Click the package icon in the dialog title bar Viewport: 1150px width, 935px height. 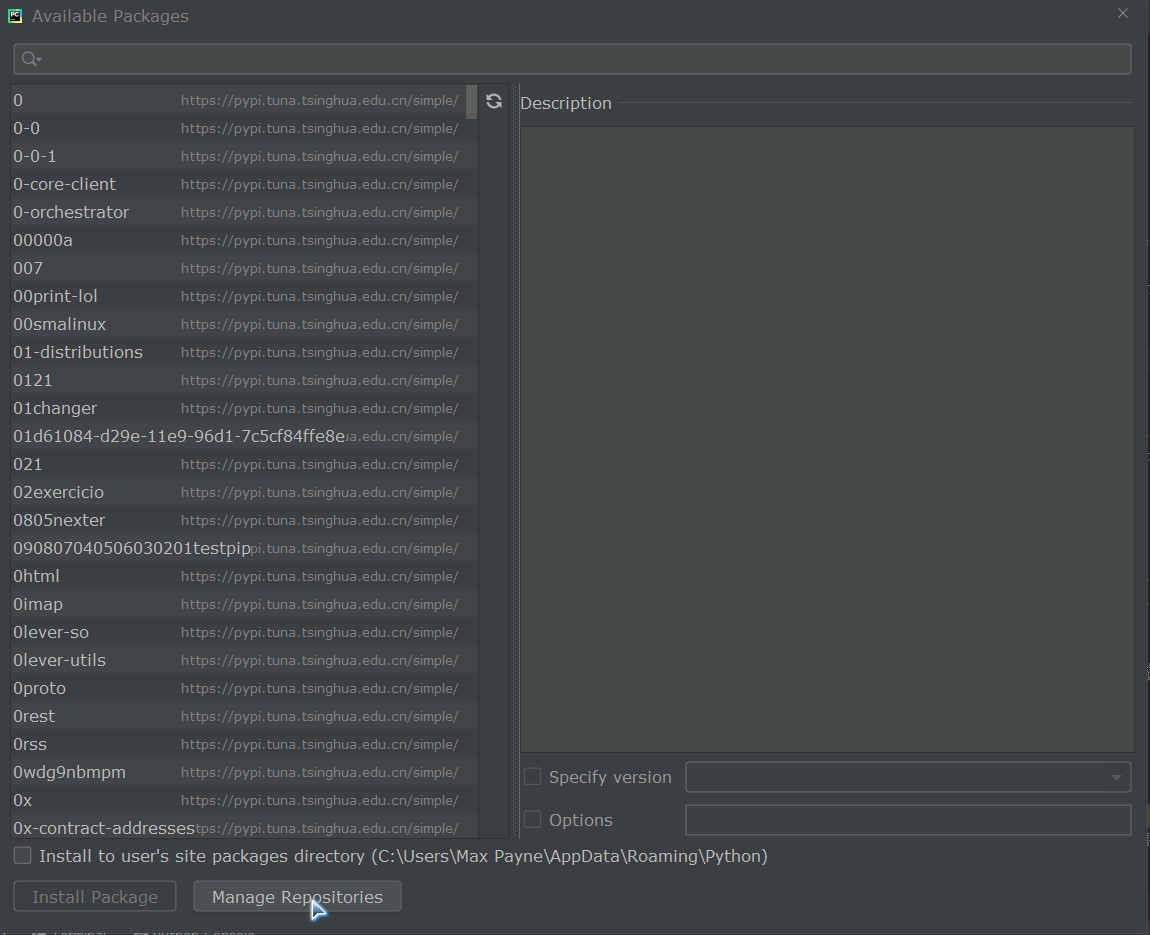coord(15,16)
